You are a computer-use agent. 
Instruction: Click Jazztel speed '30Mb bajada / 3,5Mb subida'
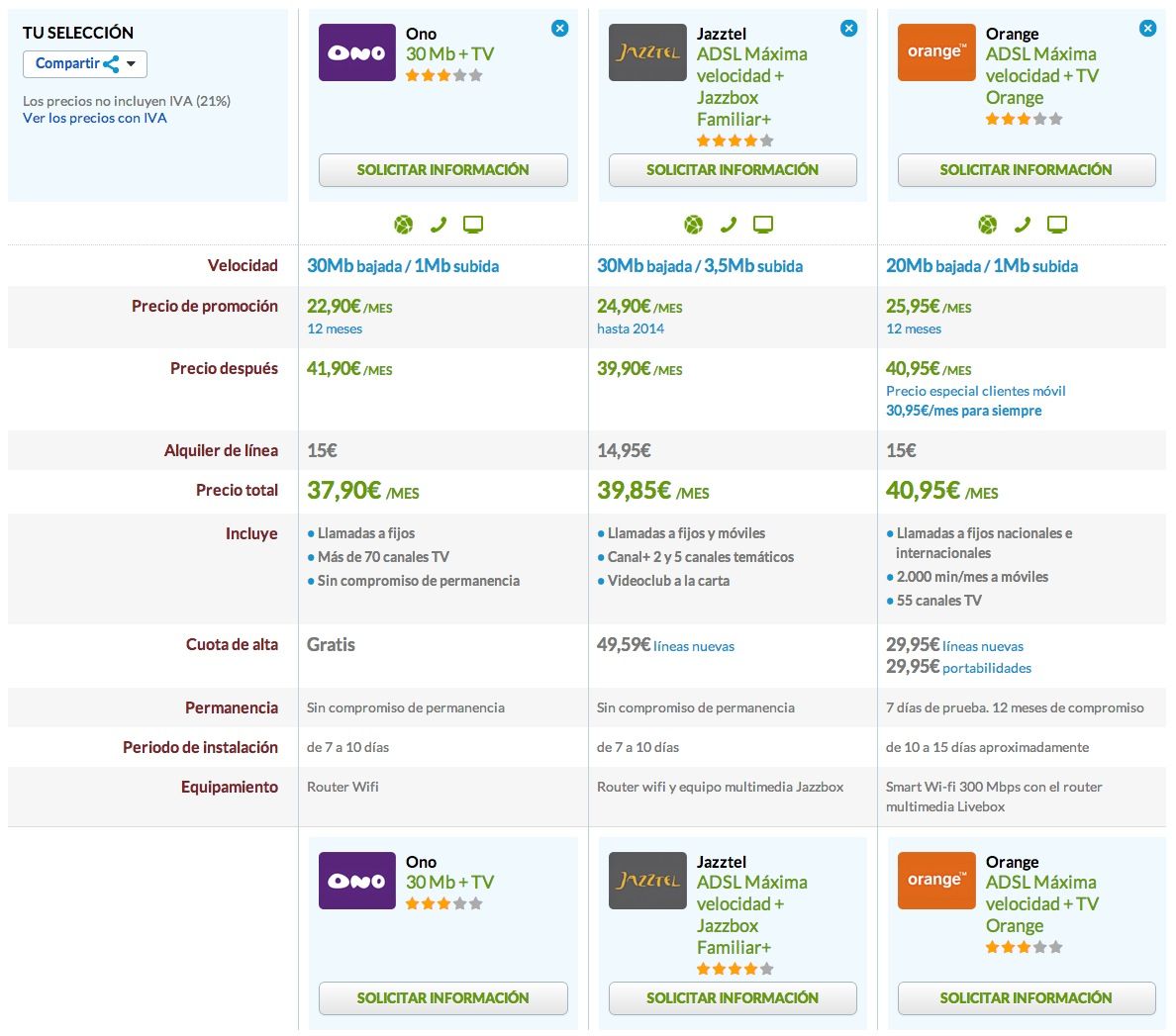click(700, 266)
